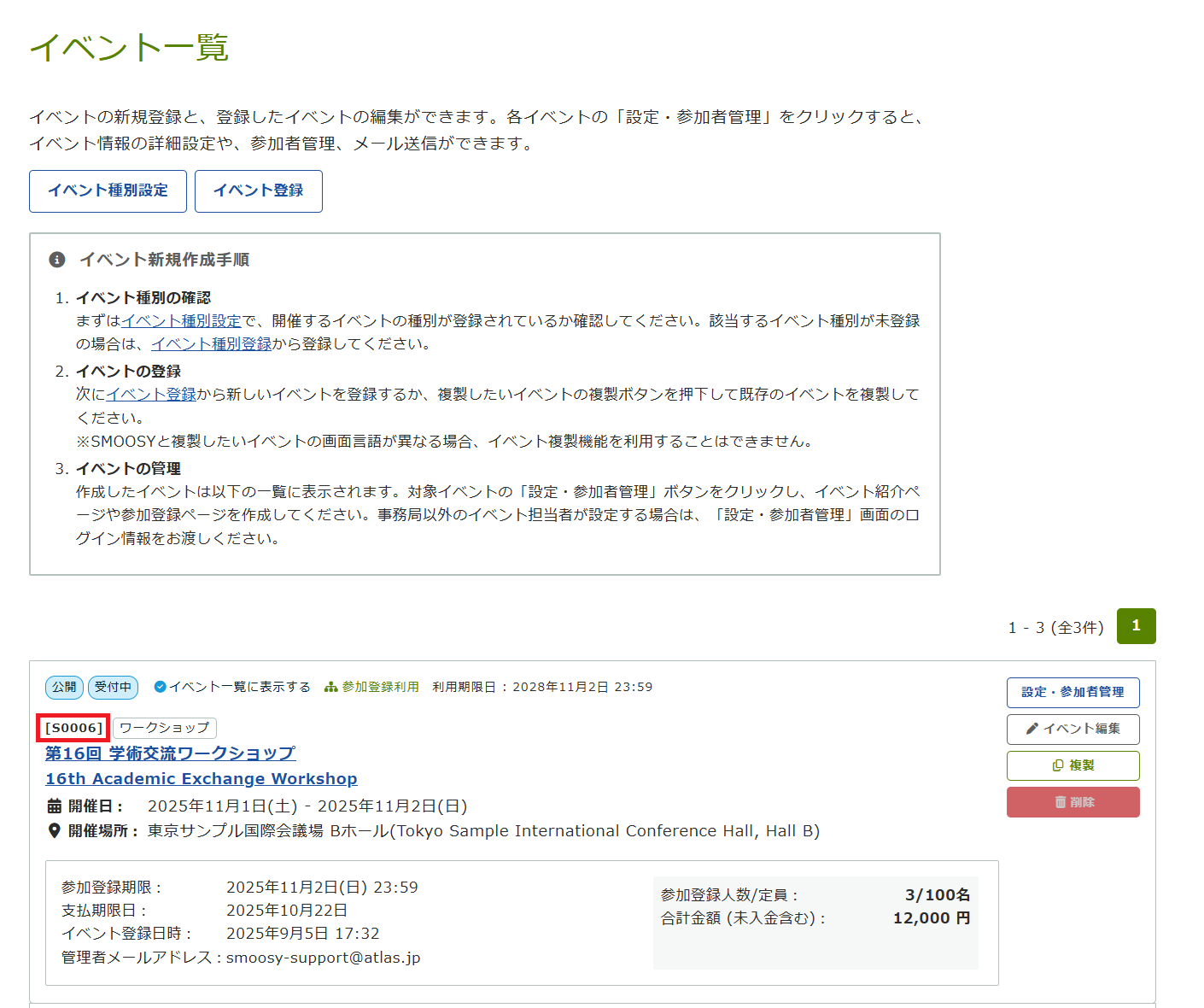Select page 1 in pagination
The height and width of the screenshot is (1008, 1204).
point(1136,626)
